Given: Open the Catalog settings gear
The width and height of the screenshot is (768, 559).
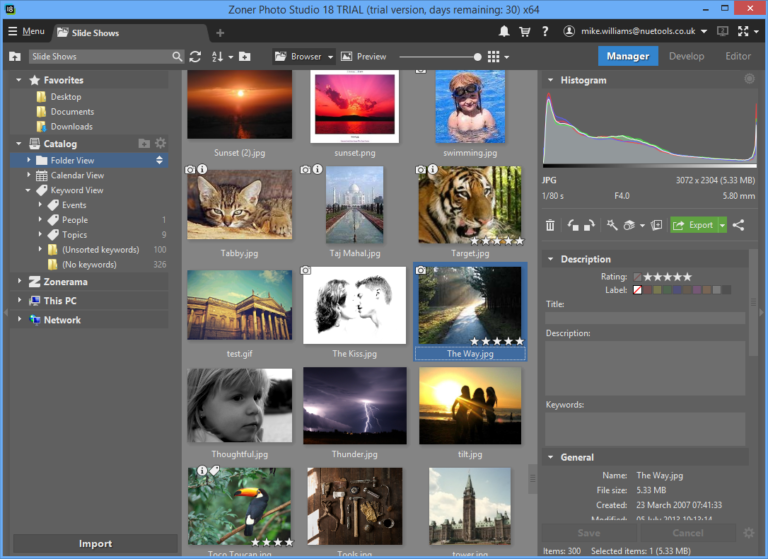Looking at the screenshot, I should pyautogui.click(x=161, y=144).
